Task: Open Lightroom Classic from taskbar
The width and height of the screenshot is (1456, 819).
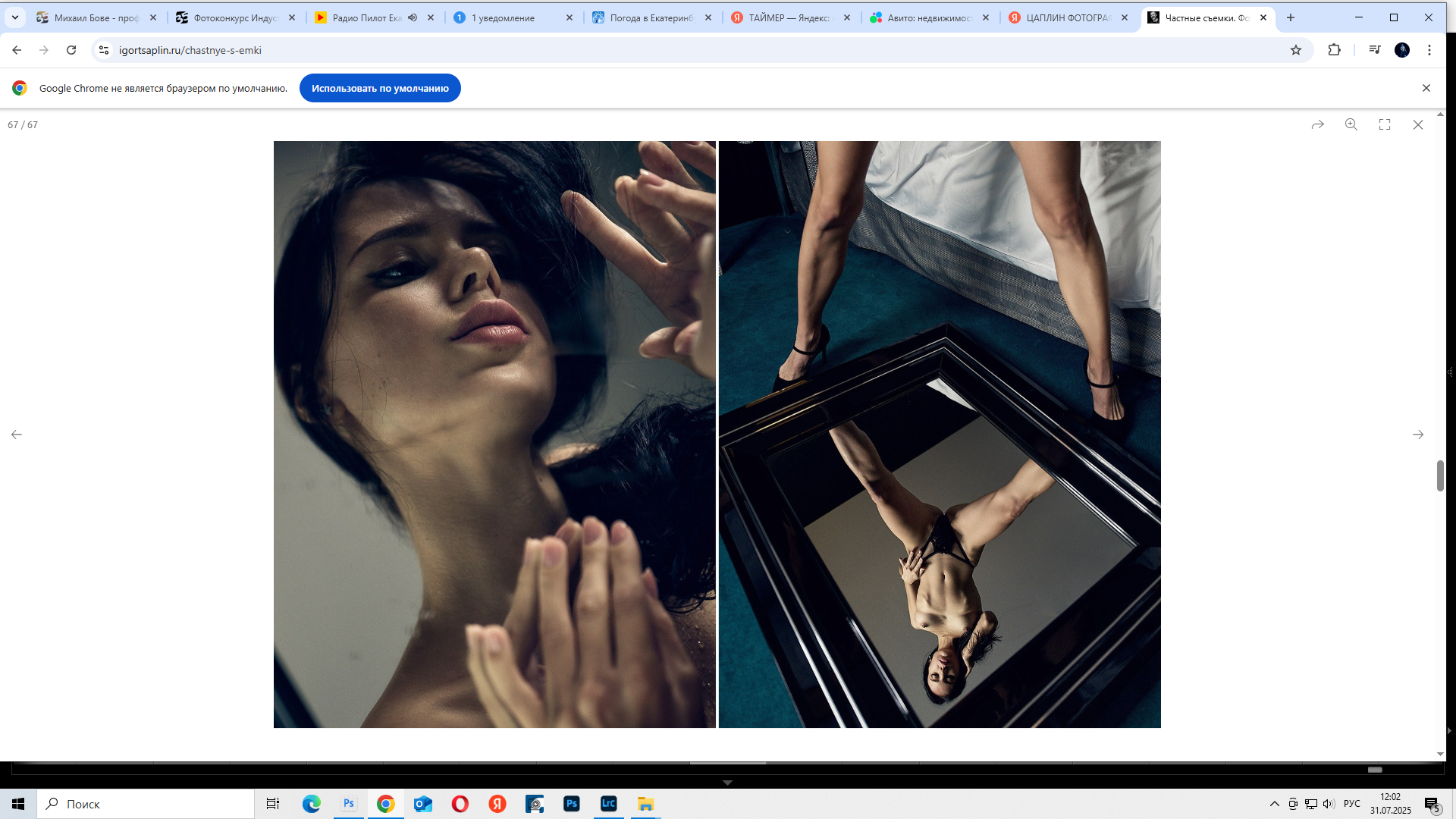Action: [x=608, y=804]
